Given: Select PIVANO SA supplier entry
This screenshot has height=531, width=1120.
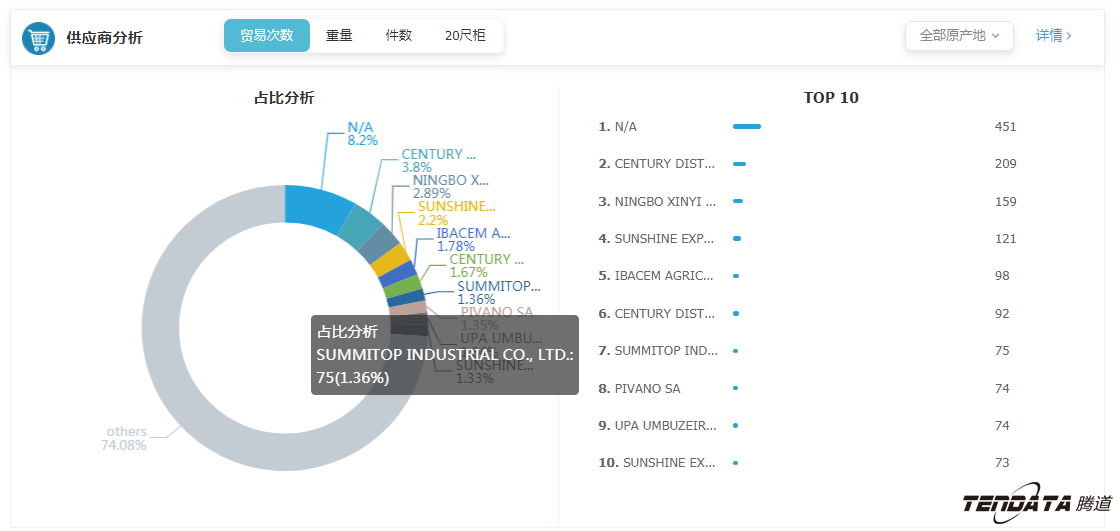Looking at the screenshot, I should click(647, 389).
